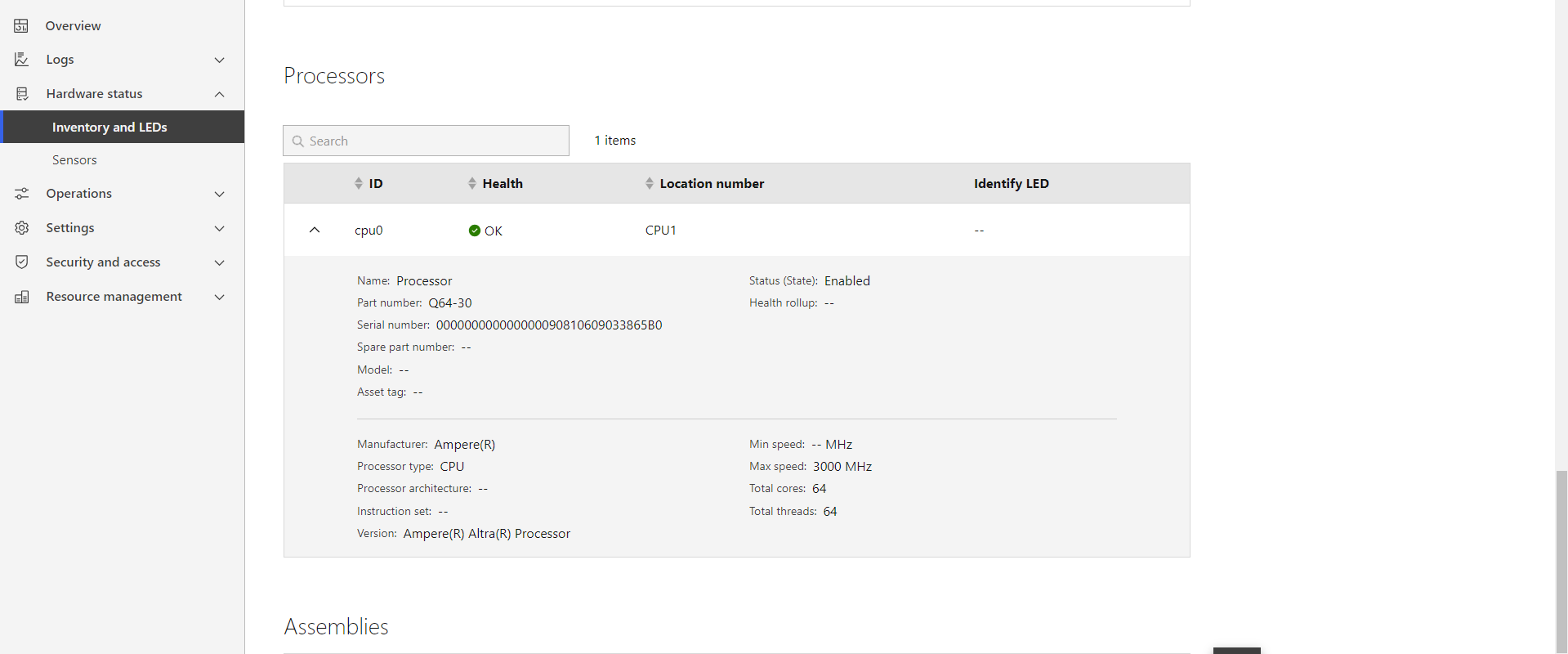
Task: Click the cpu0 ID cell
Action: [369, 231]
